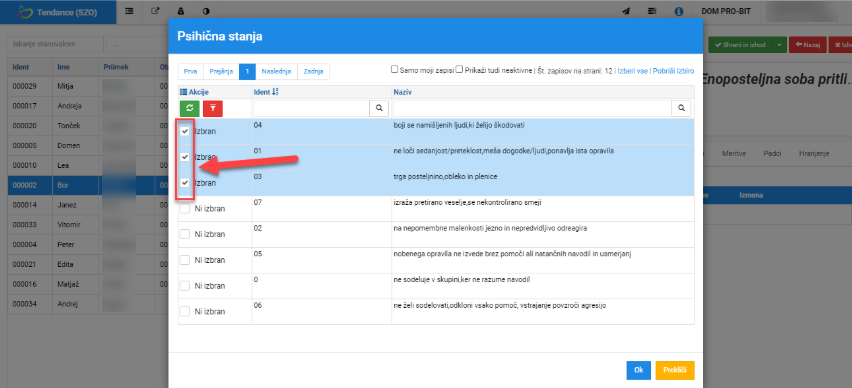This screenshot has width=852, height=388.
Task: Uncheck the checkbox for row 01
Action: click(x=185, y=157)
